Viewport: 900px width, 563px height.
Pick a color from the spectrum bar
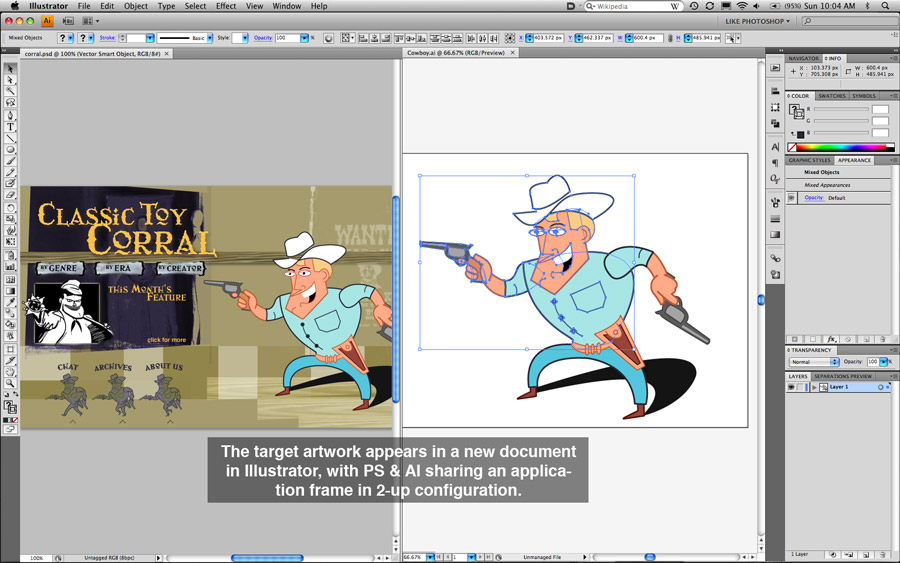coord(838,147)
